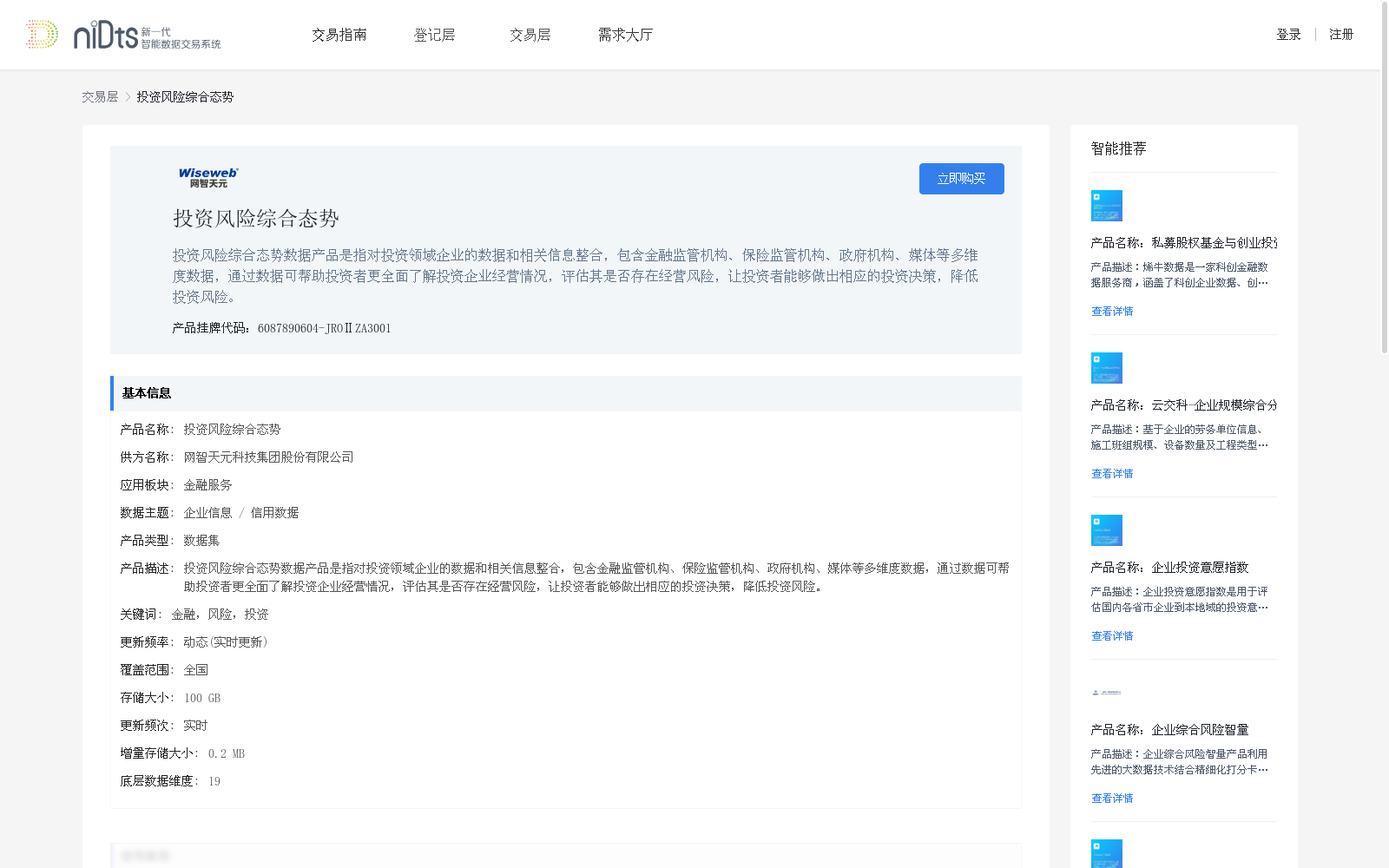Click 投资风险综合态势 in the breadcrumb
Screen dimensions: 1389x868
point(185,97)
